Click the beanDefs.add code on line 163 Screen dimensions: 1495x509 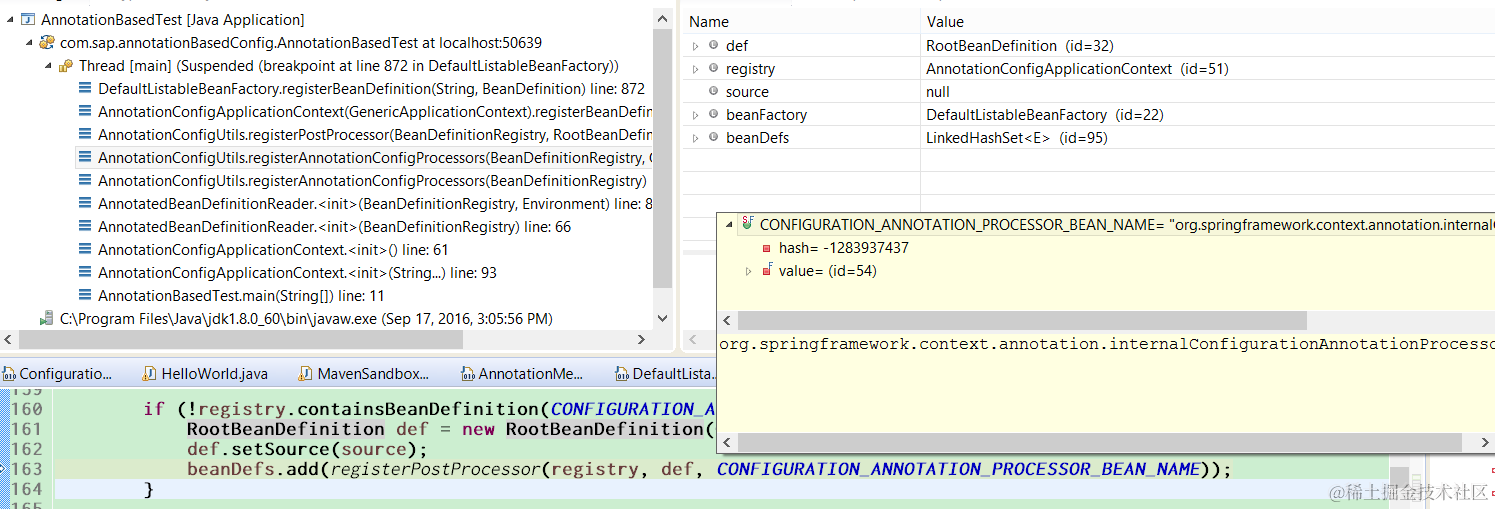pyautogui.click(x=709, y=469)
